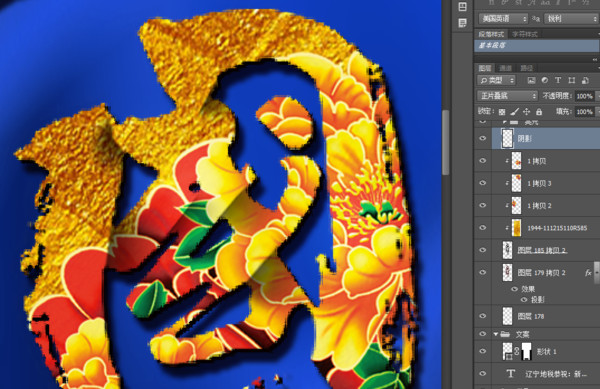Image resolution: width=600 pixels, height=389 pixels.
Task: Toggle visibility of 1 拷贝 3 layer
Action: point(483,183)
